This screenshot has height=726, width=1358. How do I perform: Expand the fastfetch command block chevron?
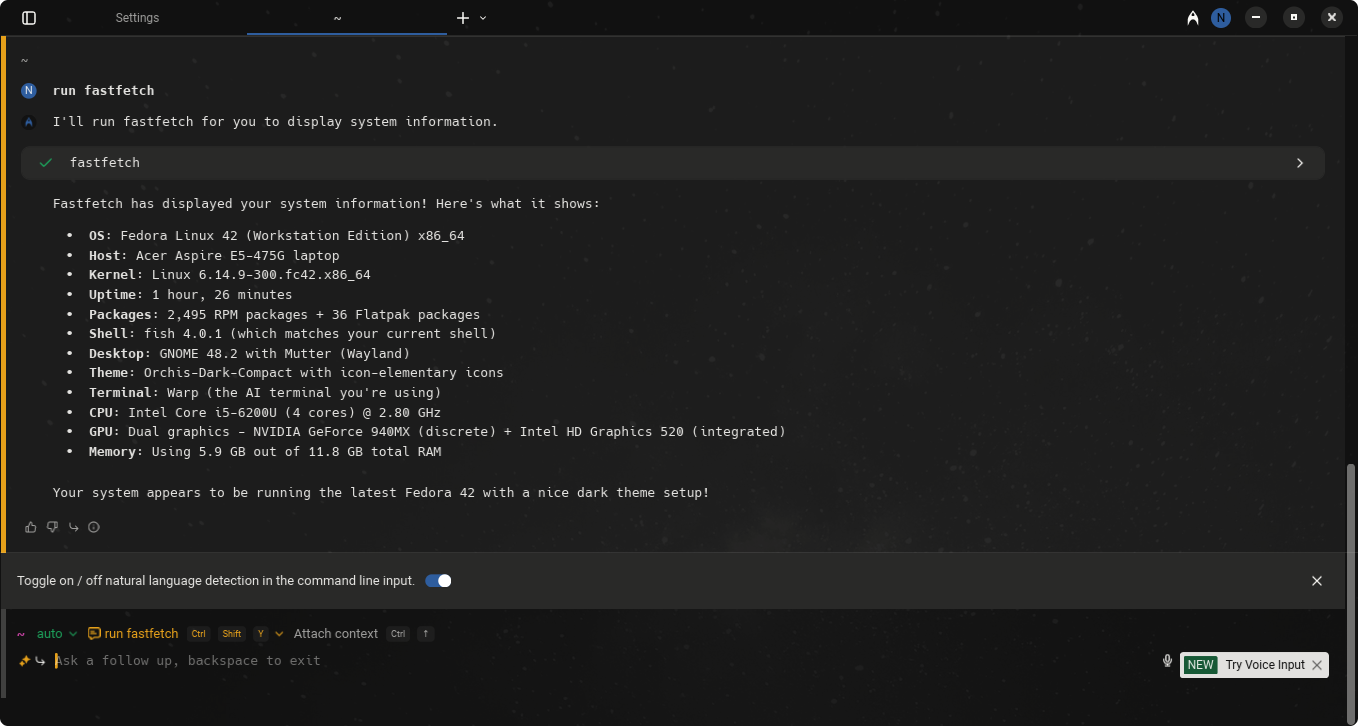tap(1300, 163)
